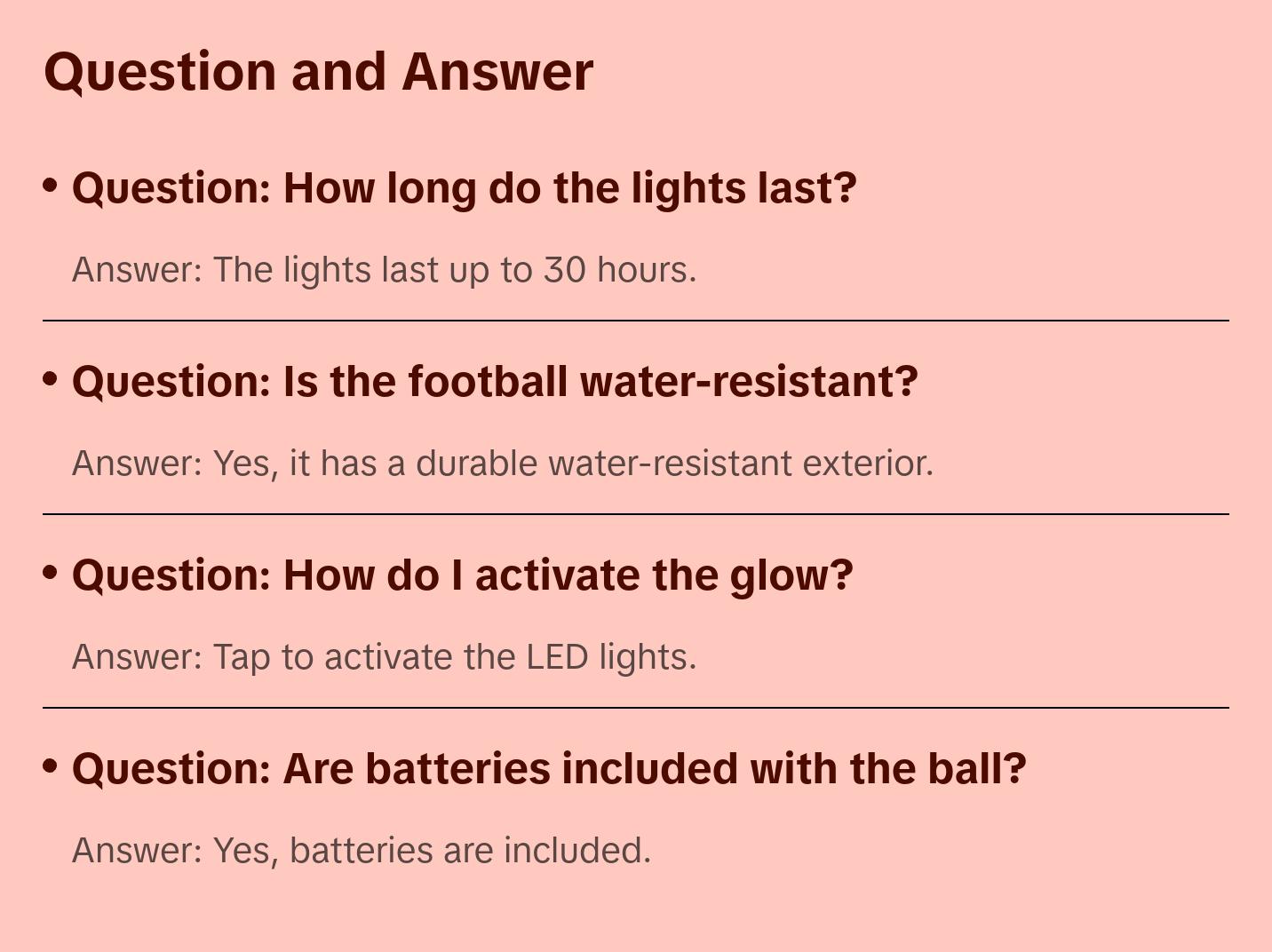Expand the "Is the football water-resistant?" question
Image resolution: width=1272 pixels, height=952 pixels.
495,382
